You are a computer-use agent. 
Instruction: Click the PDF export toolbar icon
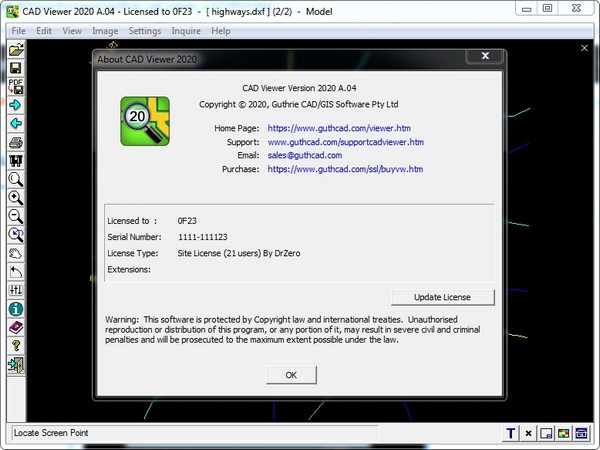pyautogui.click(x=16, y=86)
